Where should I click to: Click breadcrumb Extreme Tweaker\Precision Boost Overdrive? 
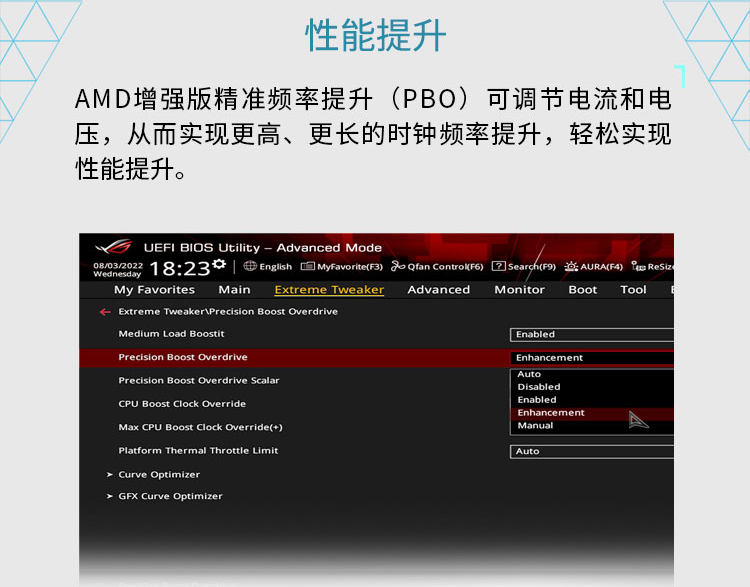pyautogui.click(x=228, y=311)
